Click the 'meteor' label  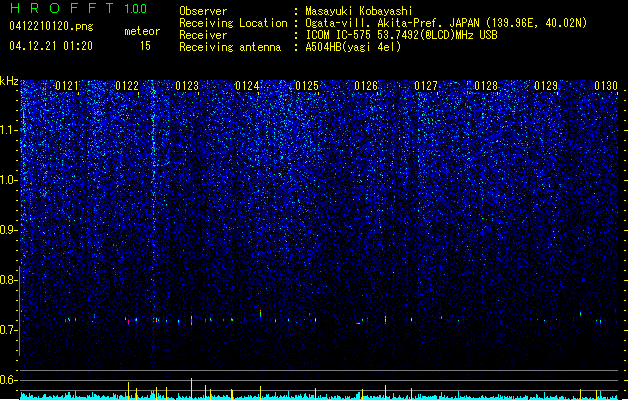click(x=142, y=31)
